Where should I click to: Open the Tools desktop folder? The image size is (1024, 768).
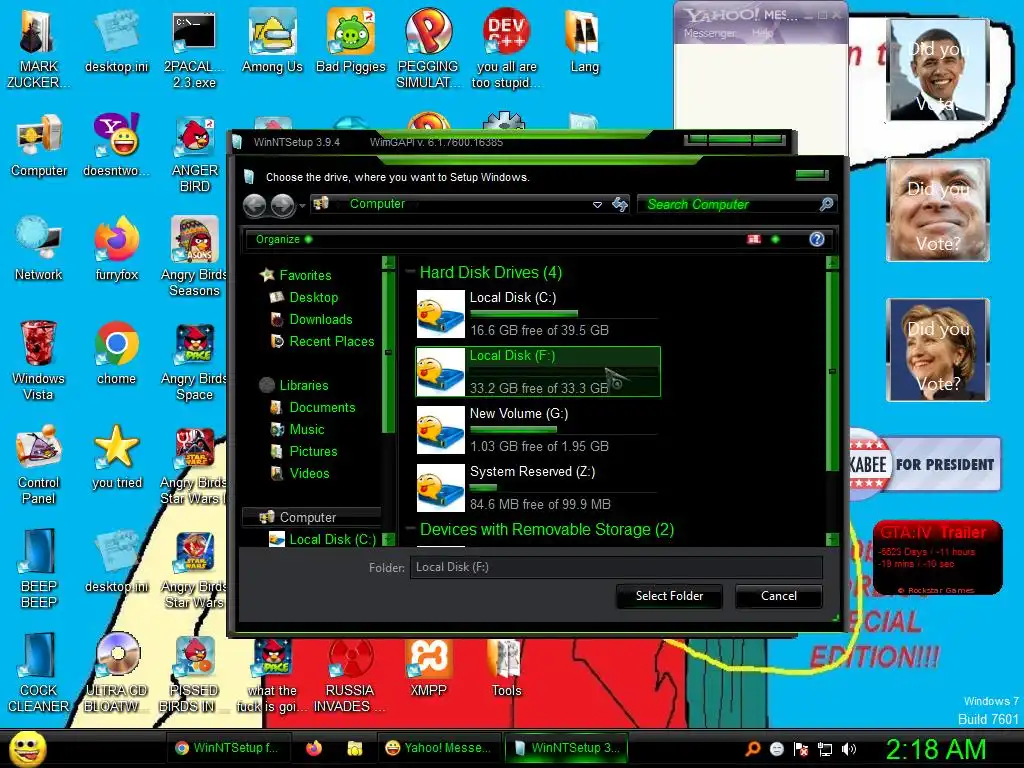[x=506, y=667]
